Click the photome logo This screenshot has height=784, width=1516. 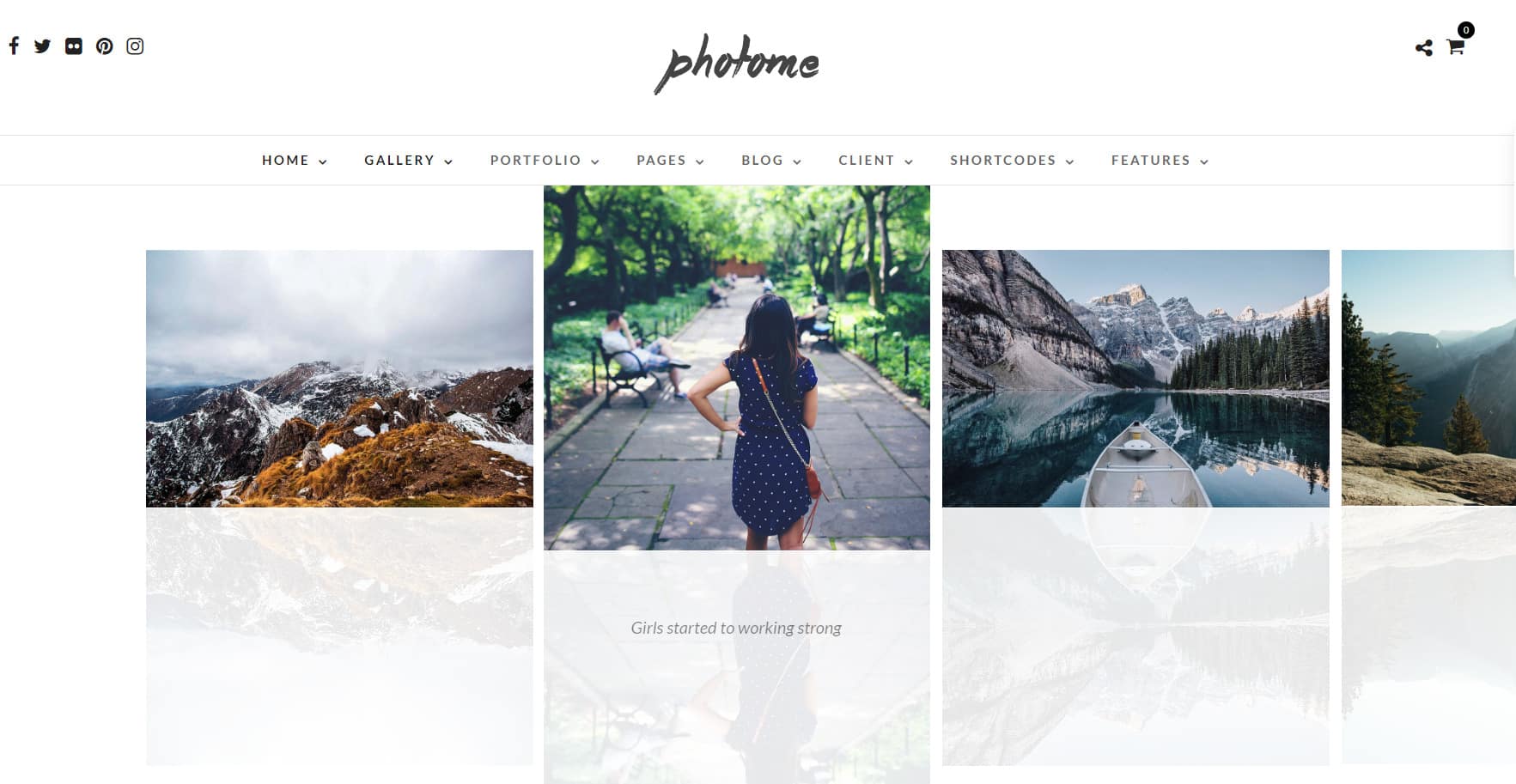click(x=737, y=64)
